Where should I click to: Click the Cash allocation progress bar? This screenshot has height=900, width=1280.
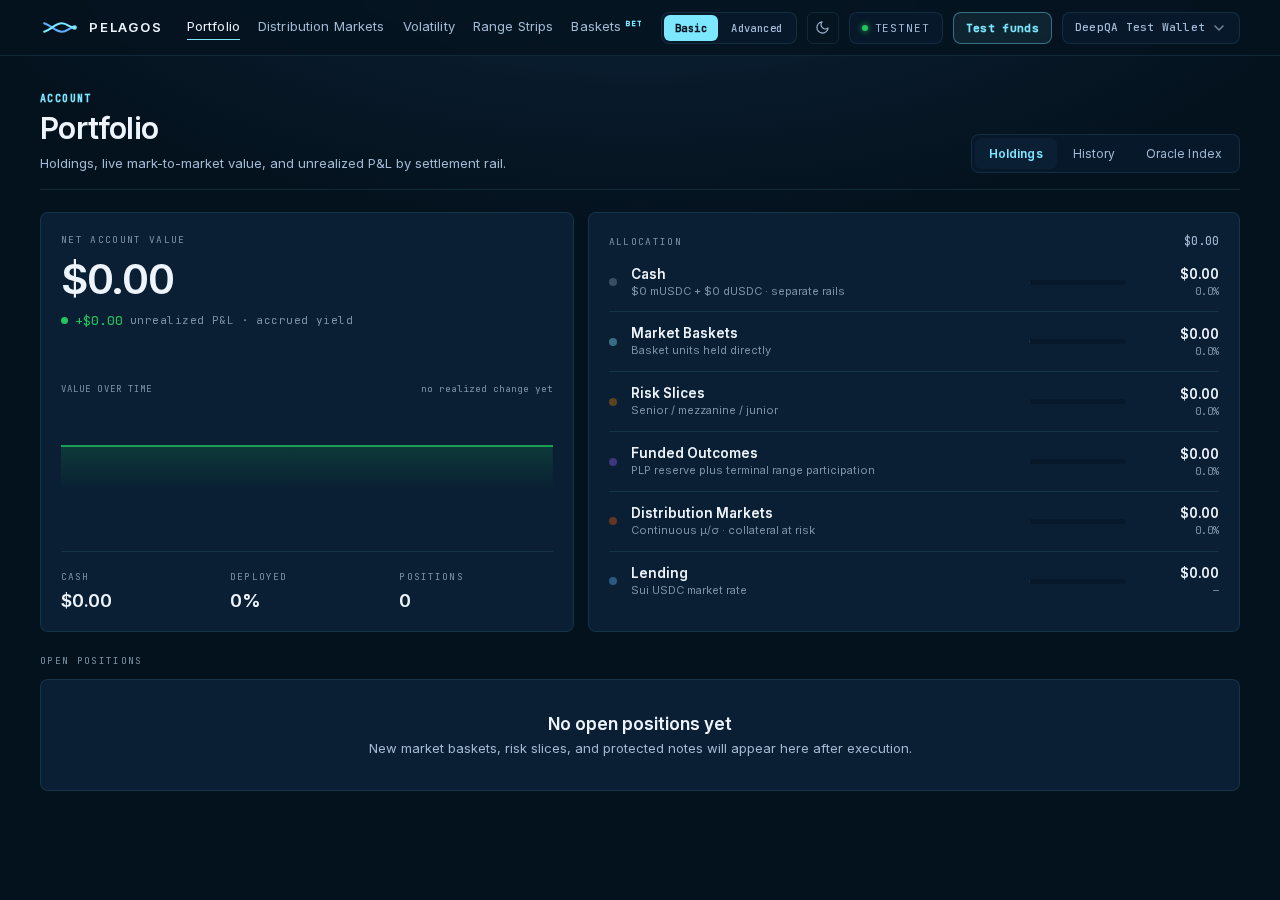[1078, 282]
